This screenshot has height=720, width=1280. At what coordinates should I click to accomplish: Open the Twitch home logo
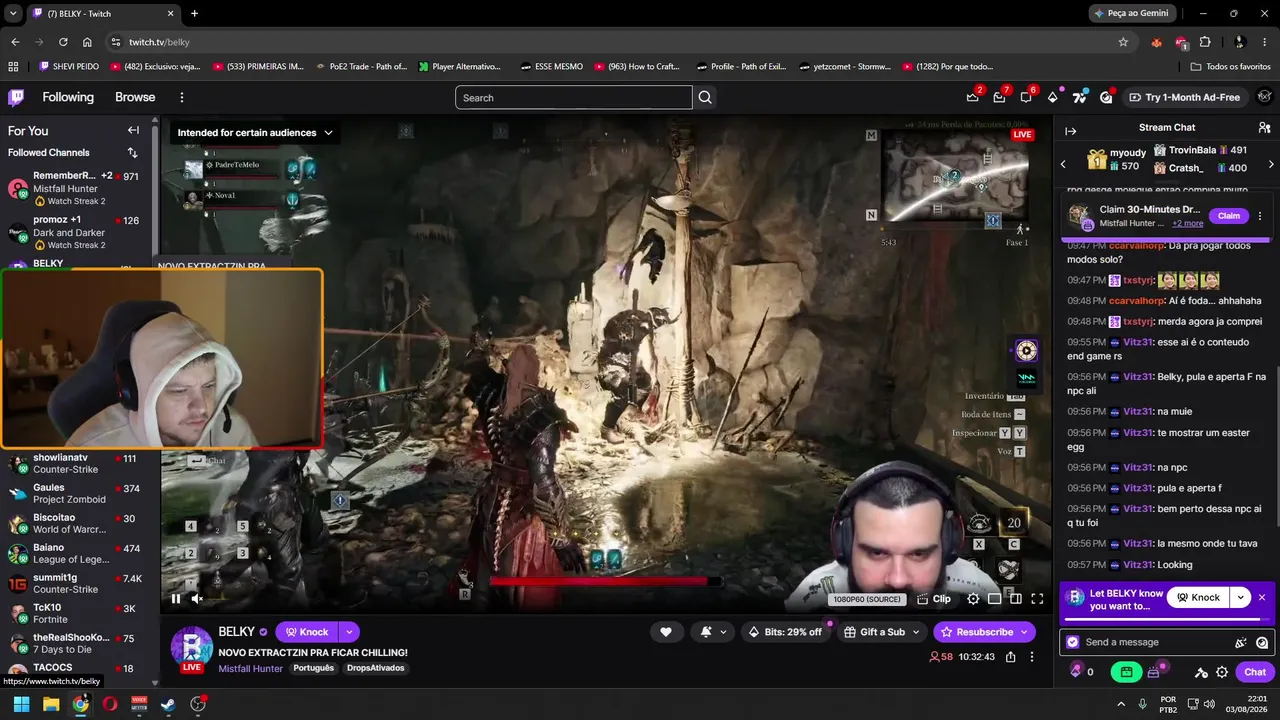pyautogui.click(x=16, y=97)
